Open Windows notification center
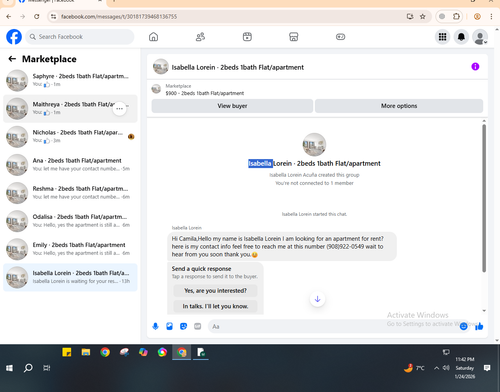Viewport: 500px width, 392px height. [x=487, y=368]
